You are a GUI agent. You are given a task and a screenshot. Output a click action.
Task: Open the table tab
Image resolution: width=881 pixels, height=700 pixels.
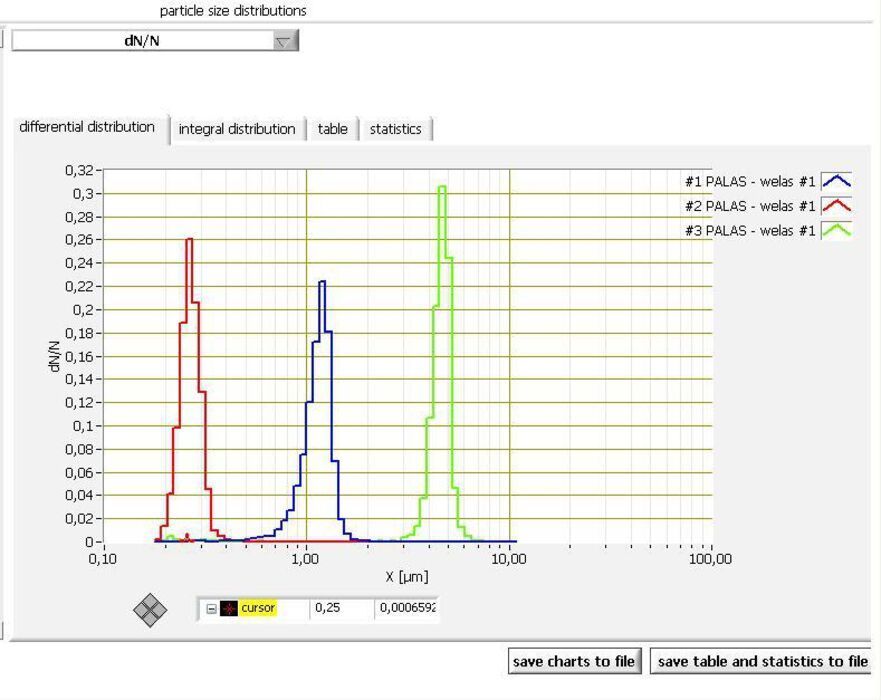pos(333,129)
